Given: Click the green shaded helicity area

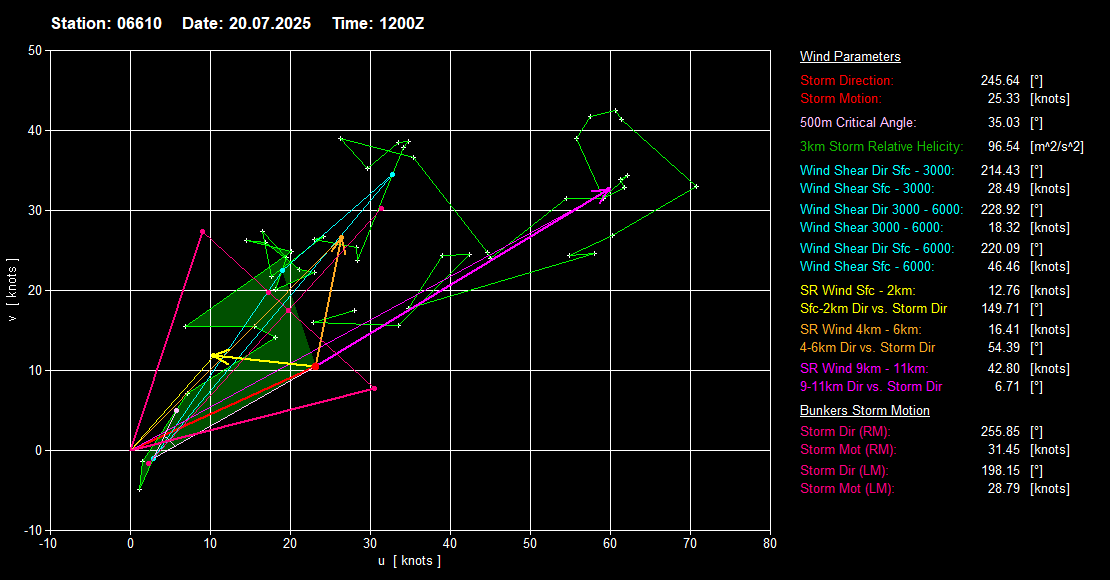Looking at the screenshot, I should 265,320.
